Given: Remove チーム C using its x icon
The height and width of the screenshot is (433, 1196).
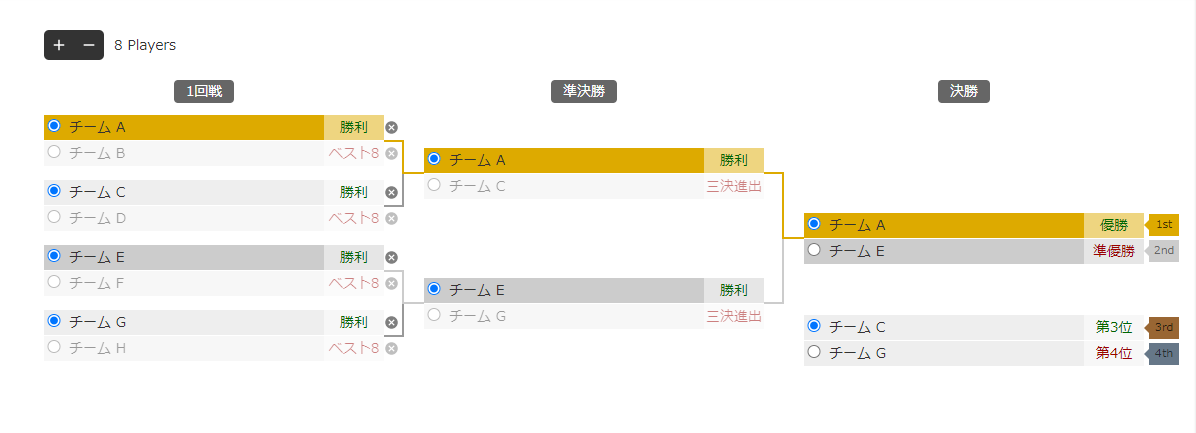Looking at the screenshot, I should pos(391,192).
